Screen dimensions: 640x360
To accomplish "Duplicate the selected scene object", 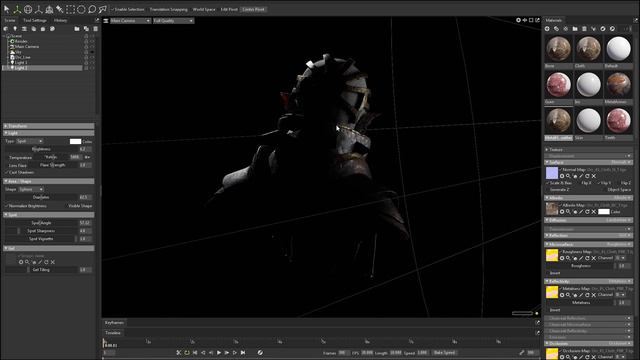I will coord(86,29).
